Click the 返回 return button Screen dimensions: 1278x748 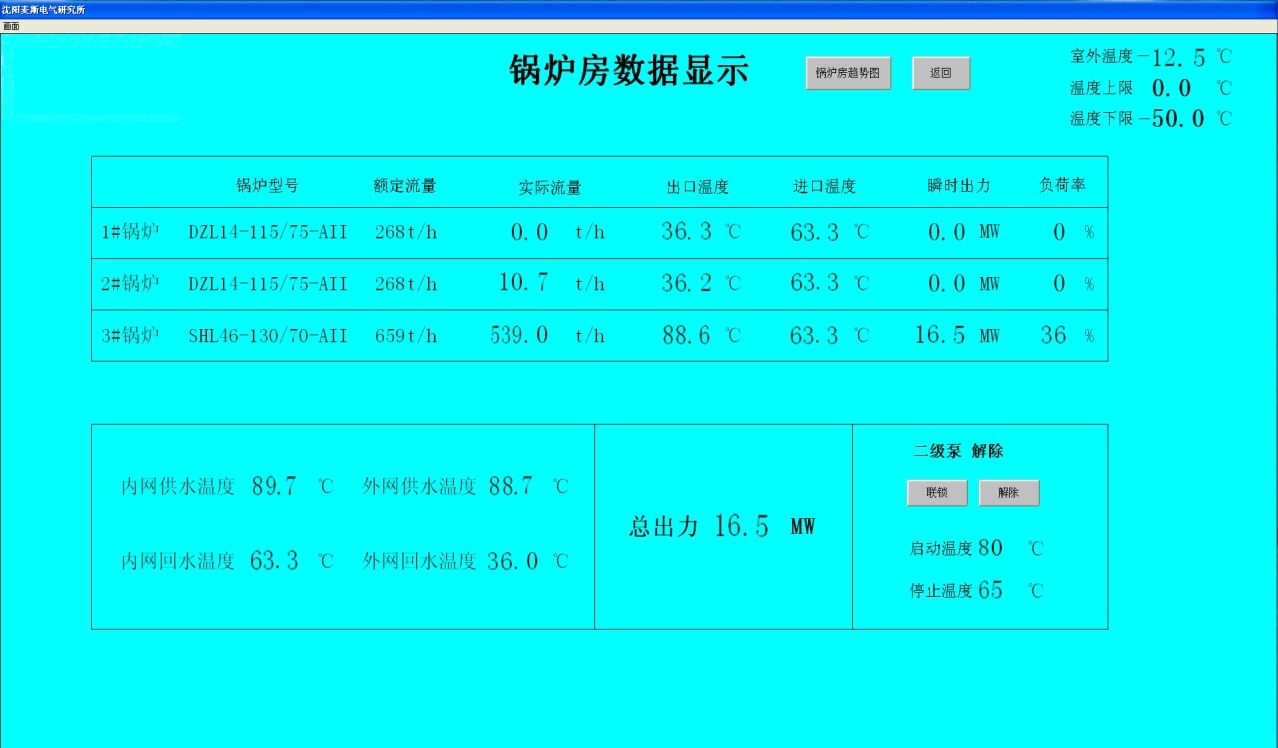pos(939,72)
